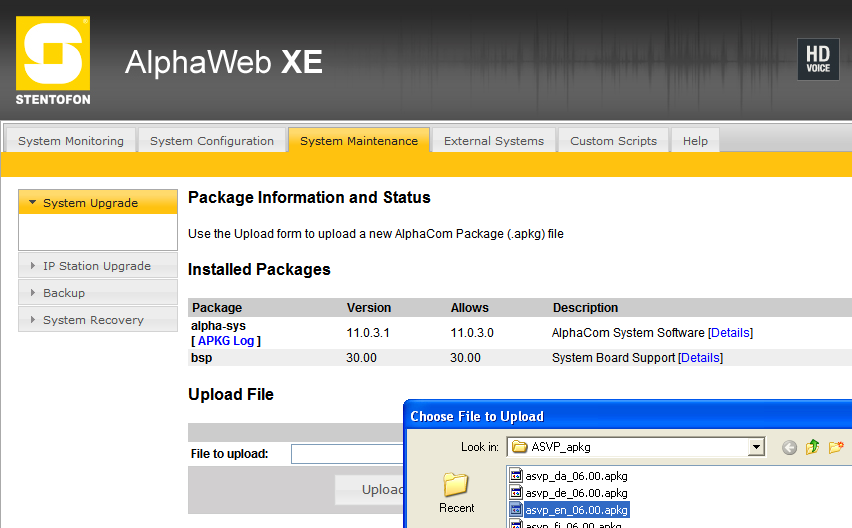The height and width of the screenshot is (528, 852).
Task: Select the asvp_da_06.00.apkg file
Action: (576, 476)
